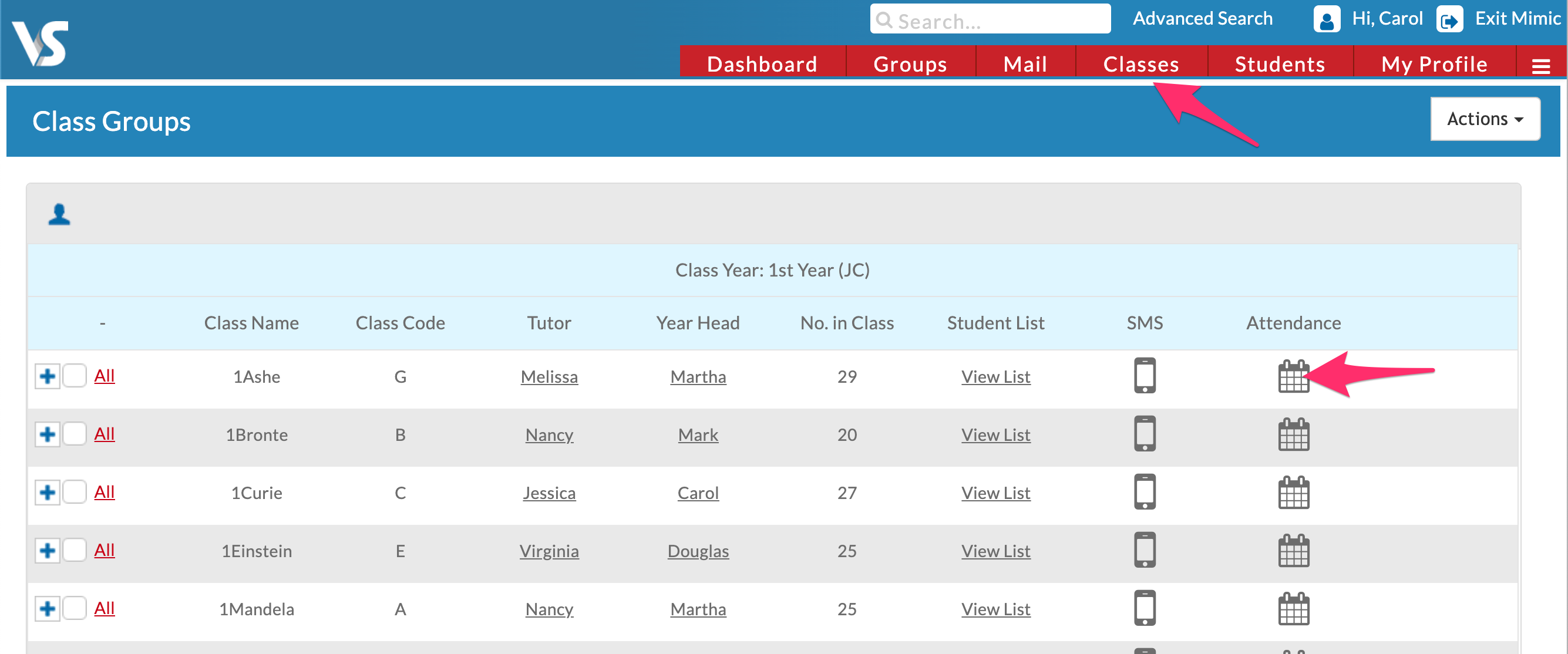
Task: Open tutor Melissa for 1Ashe
Action: pos(549,376)
